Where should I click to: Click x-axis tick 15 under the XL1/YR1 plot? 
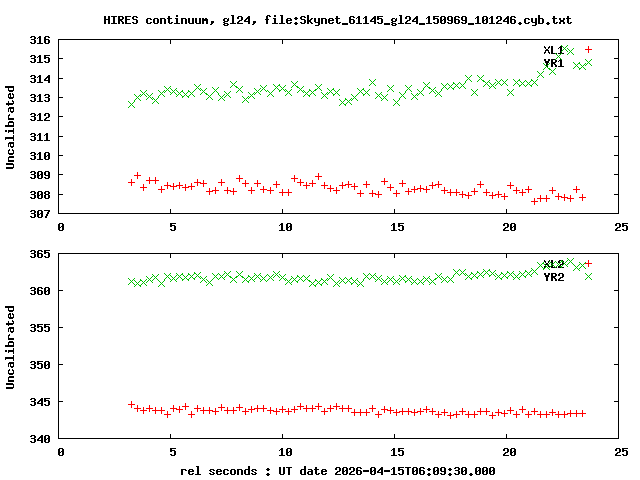coord(397,227)
